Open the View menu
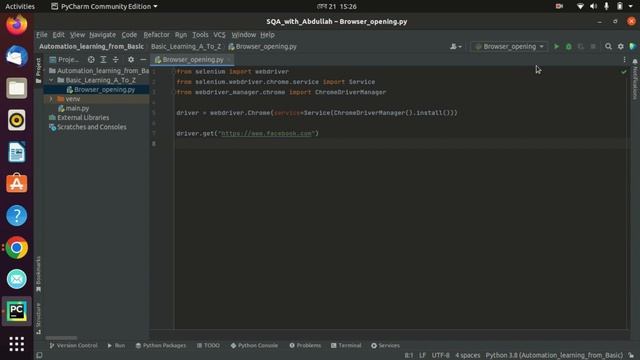The height and width of the screenshot is (360, 640). tap(77, 35)
